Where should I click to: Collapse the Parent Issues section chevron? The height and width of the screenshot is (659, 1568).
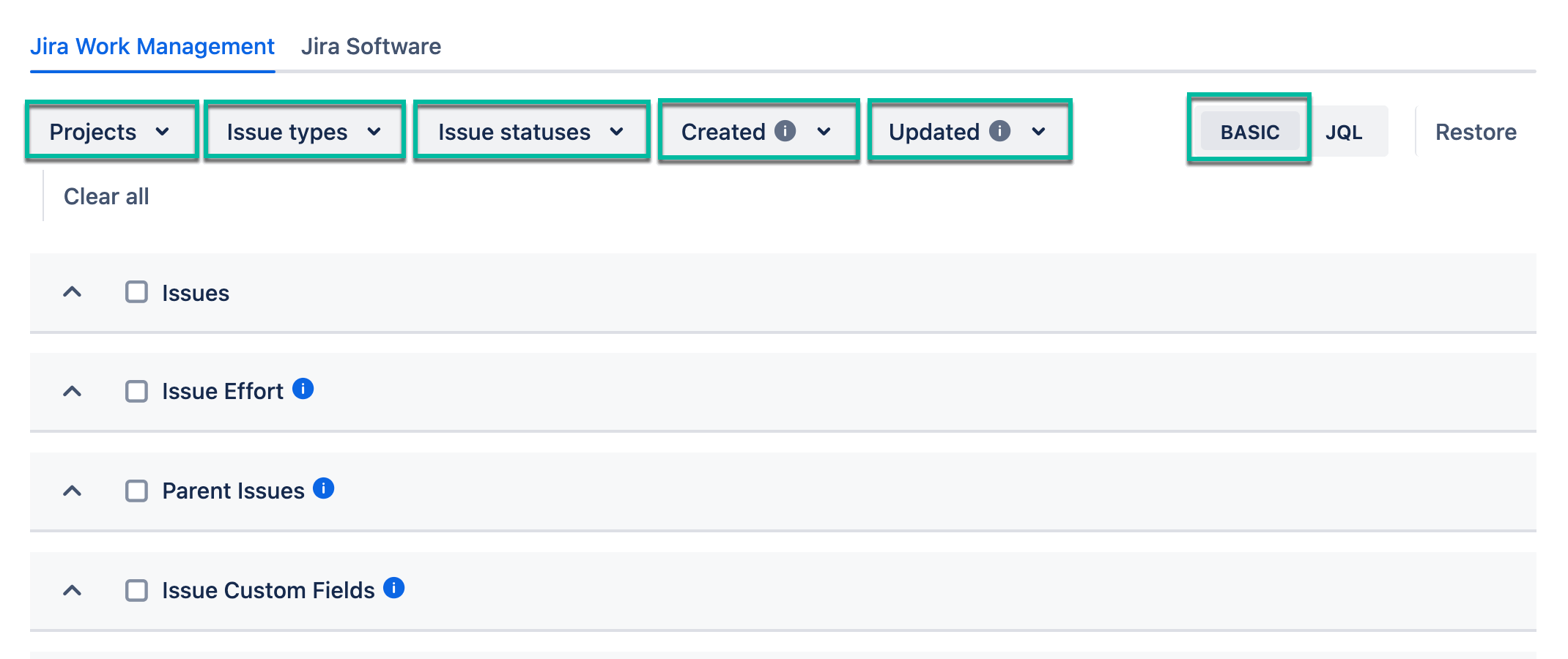[x=72, y=491]
